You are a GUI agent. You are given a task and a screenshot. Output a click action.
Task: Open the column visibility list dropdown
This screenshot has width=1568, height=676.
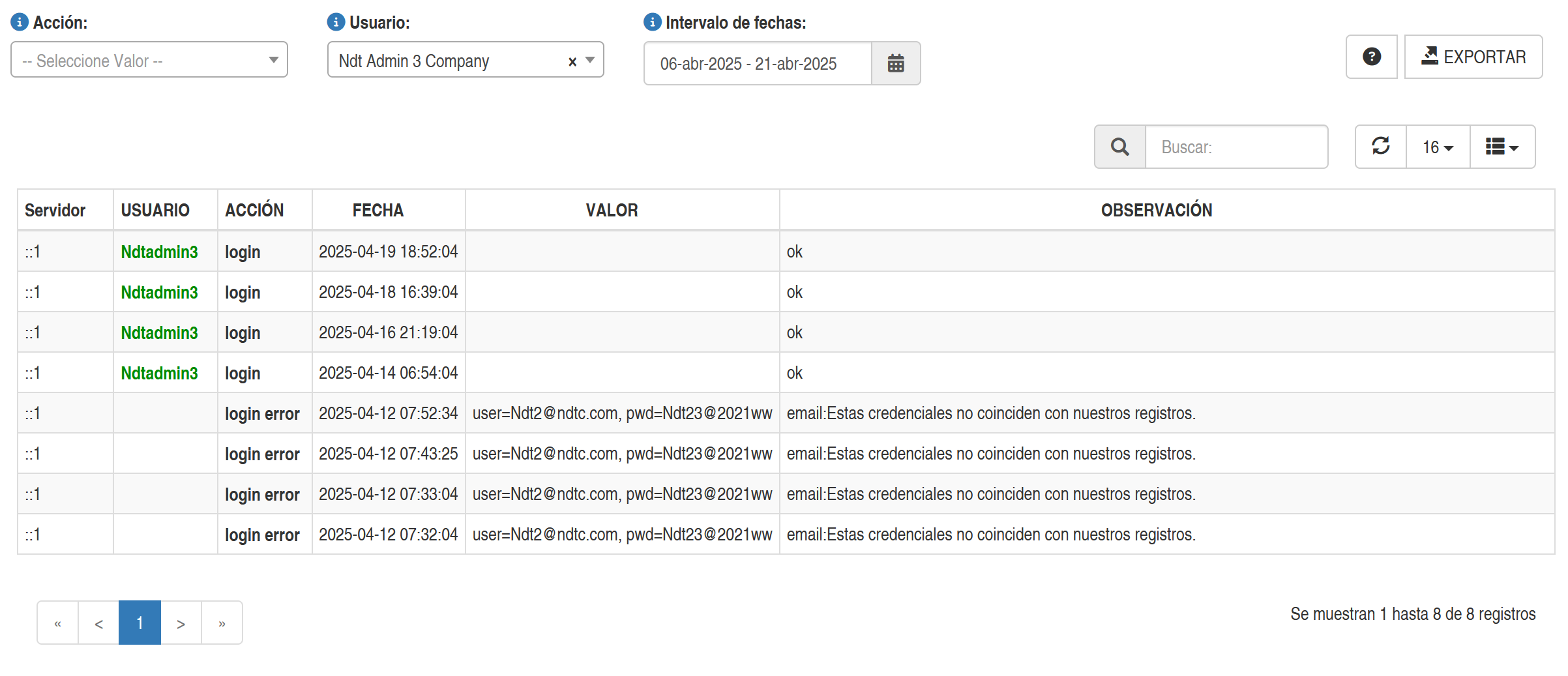[1501, 147]
